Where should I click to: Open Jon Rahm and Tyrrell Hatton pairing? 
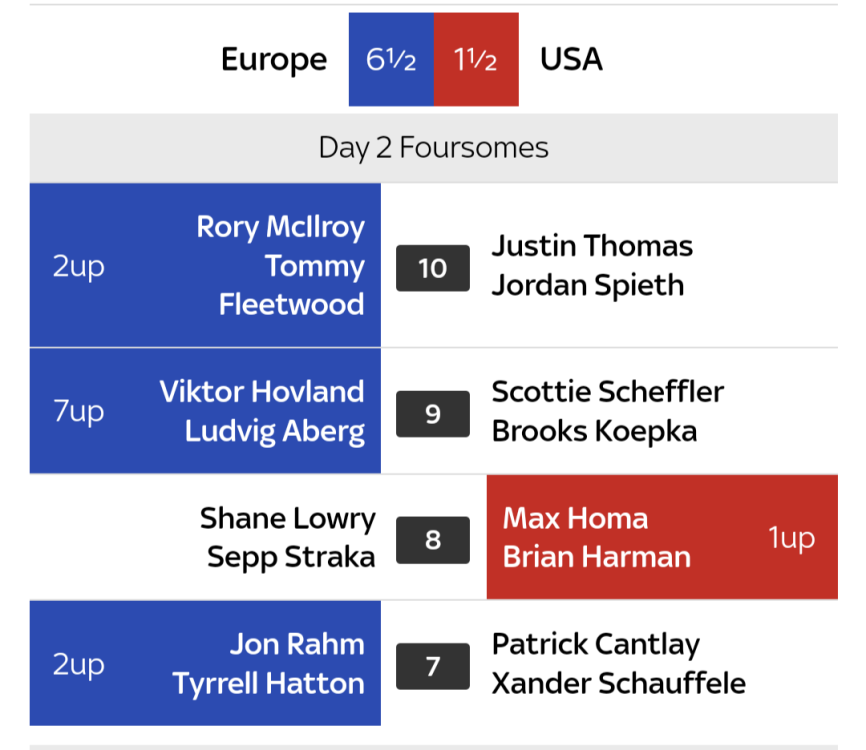(268, 664)
